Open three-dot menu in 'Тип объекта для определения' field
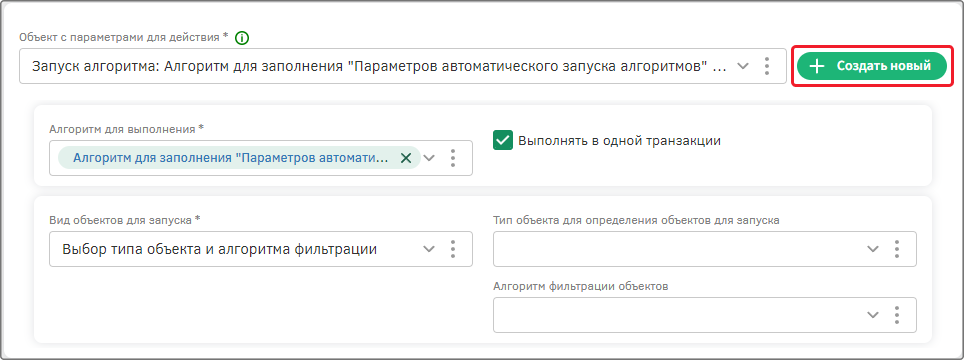The image size is (964, 360). coord(897,249)
